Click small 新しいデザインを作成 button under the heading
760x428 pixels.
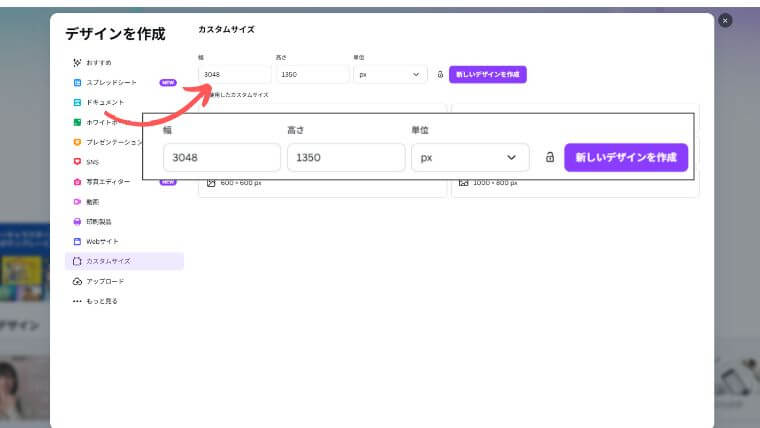tap(488, 75)
